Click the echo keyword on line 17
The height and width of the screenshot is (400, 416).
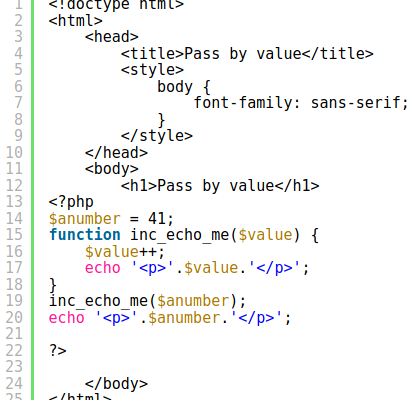point(102,268)
